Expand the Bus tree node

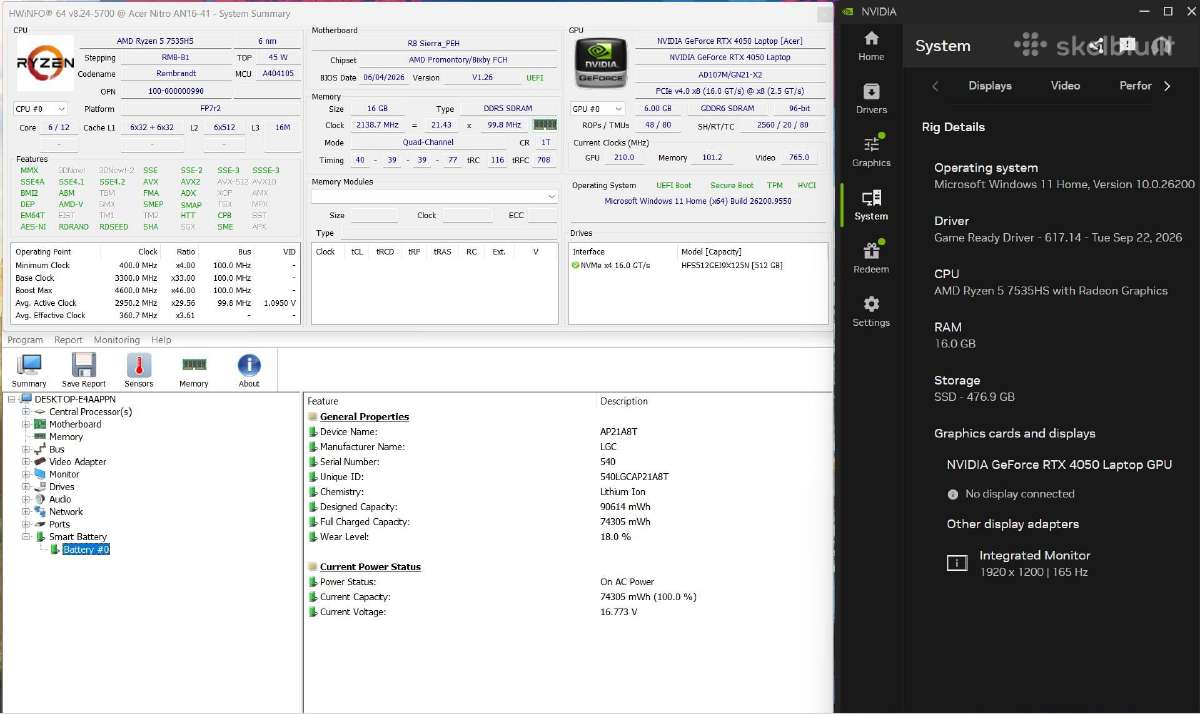point(26,449)
